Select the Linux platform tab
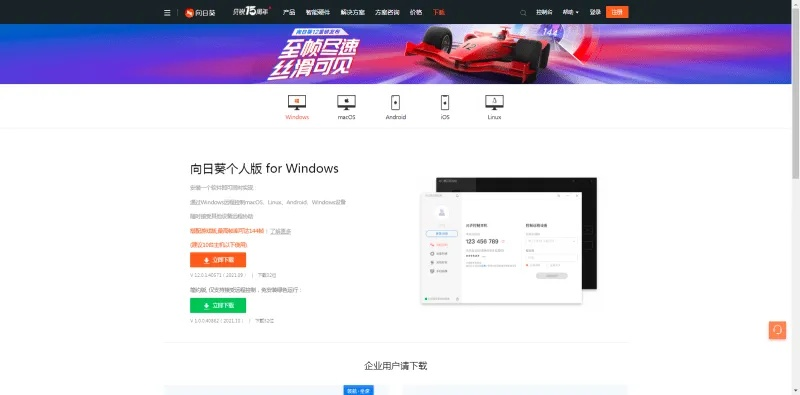This screenshot has width=800, height=395. [x=494, y=107]
